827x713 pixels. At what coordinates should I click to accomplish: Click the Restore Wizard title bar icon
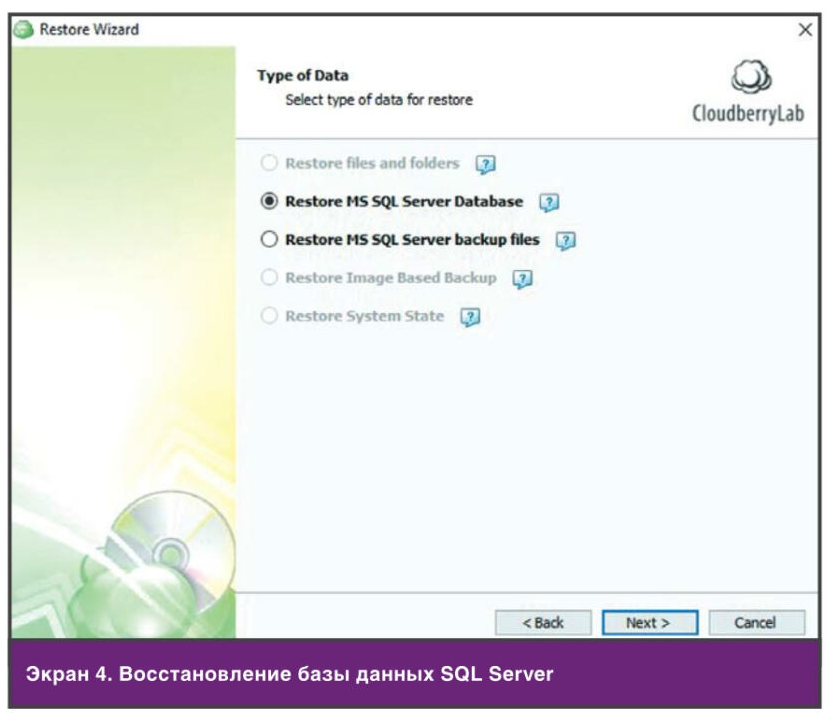23,30
